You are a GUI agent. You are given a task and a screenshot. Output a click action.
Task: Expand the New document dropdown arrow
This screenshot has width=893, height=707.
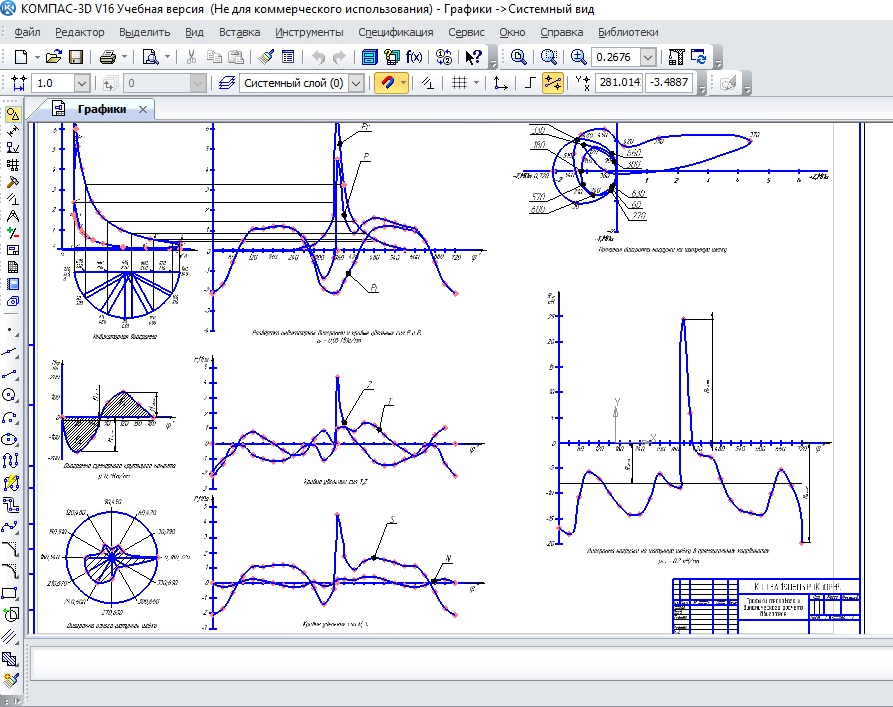coord(37,58)
